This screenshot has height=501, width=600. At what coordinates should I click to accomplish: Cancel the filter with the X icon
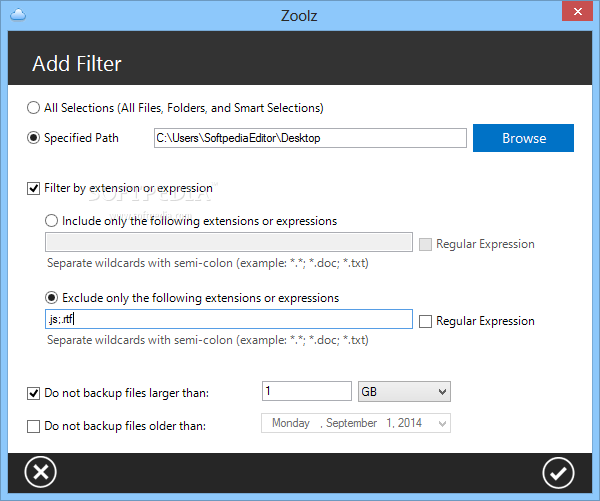[40, 472]
